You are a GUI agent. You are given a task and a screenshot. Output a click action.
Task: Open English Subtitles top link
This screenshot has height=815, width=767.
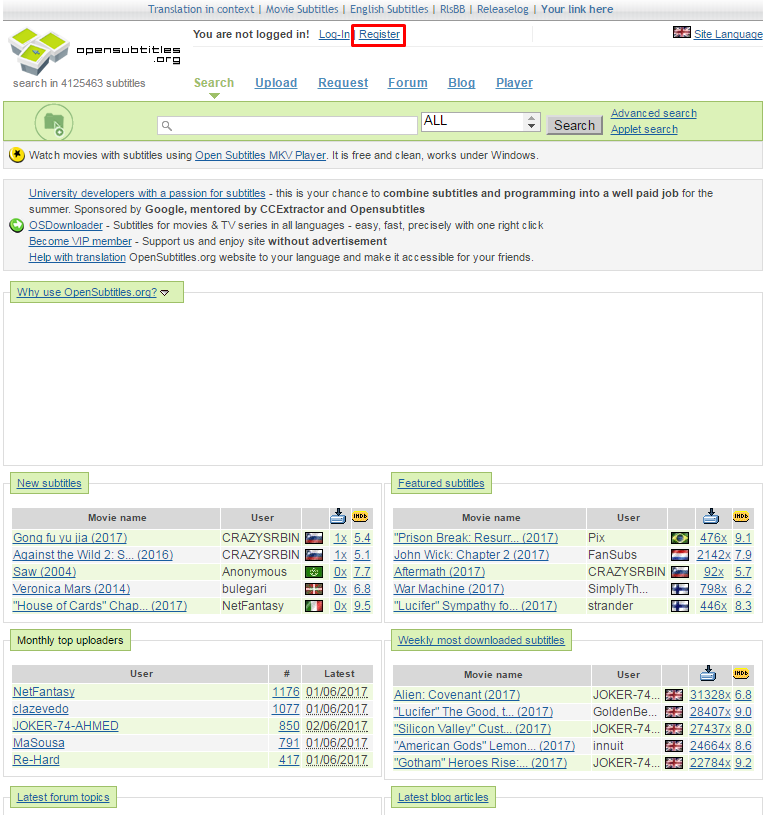389,9
